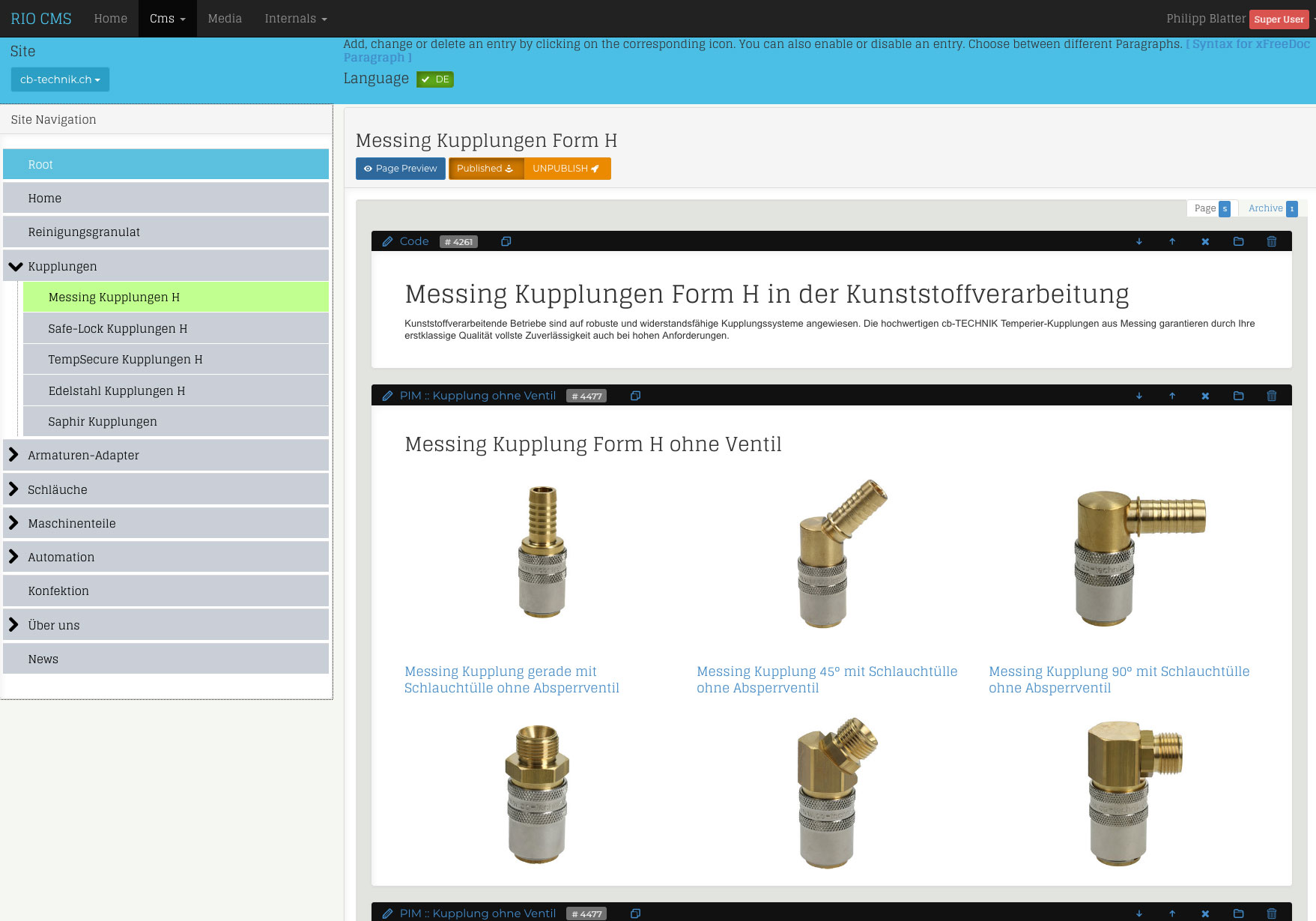Expand the Automation tree node
This screenshot has height=921, width=1316.
pyautogui.click(x=13, y=557)
